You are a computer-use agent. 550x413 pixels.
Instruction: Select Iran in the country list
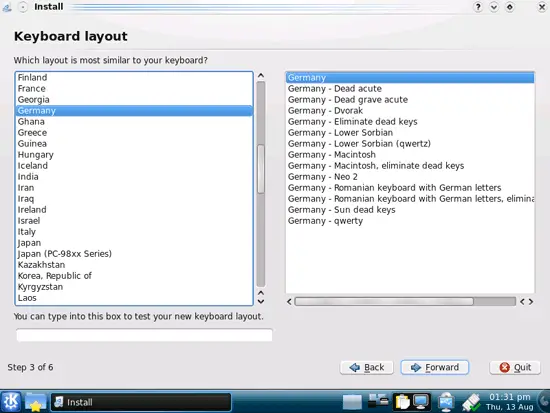pyautogui.click(x=134, y=188)
